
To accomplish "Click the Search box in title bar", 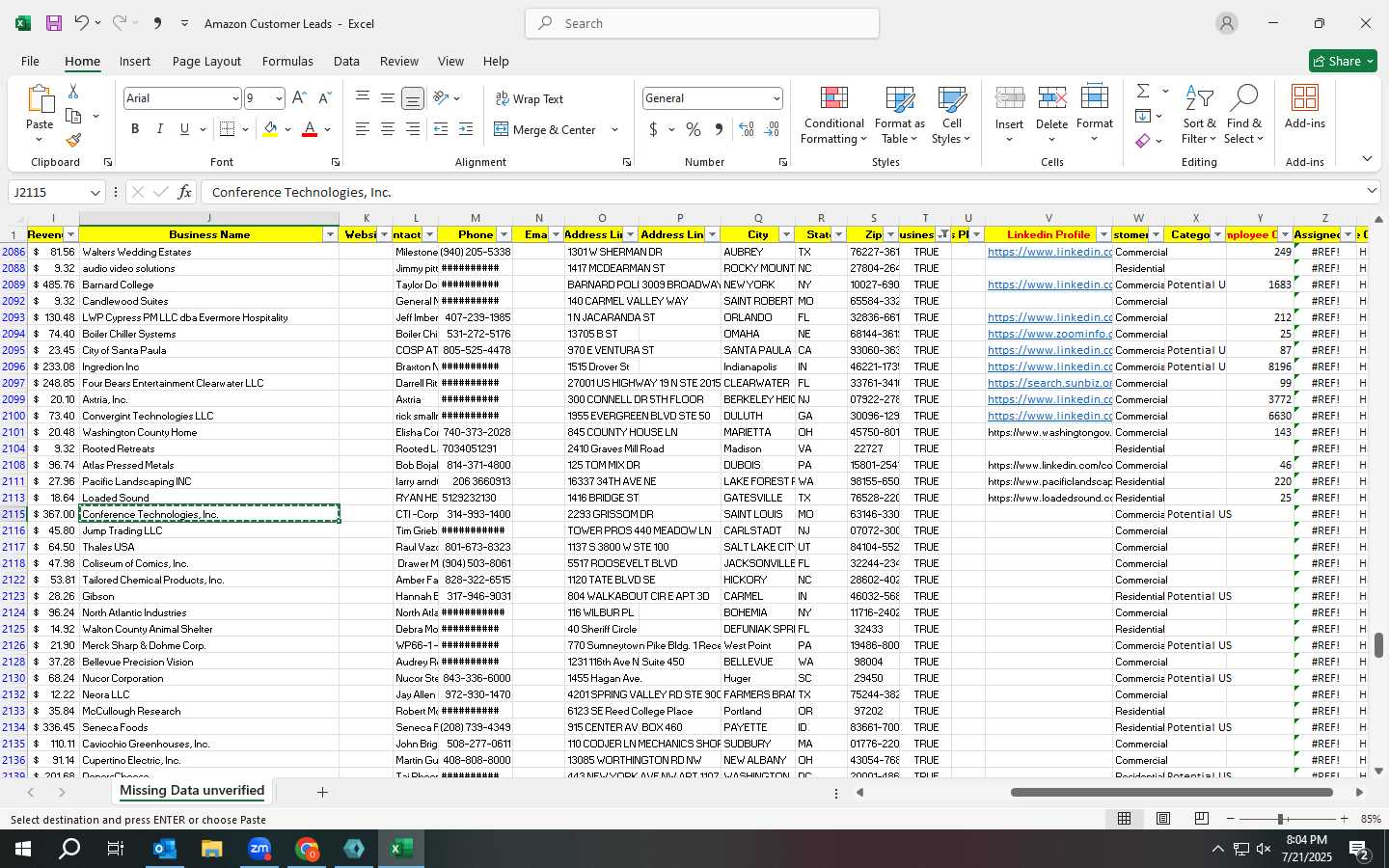I will (x=702, y=23).
